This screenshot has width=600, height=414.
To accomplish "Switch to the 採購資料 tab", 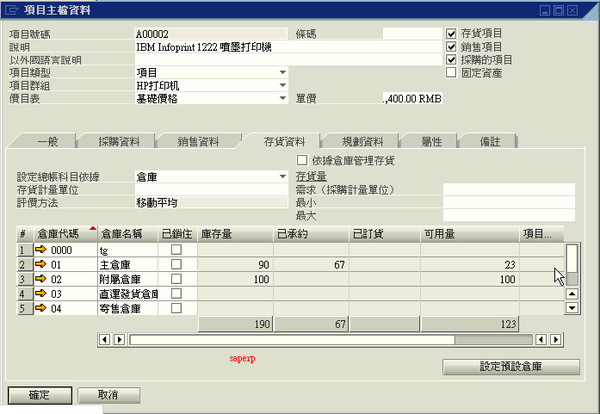I will click(x=119, y=142).
